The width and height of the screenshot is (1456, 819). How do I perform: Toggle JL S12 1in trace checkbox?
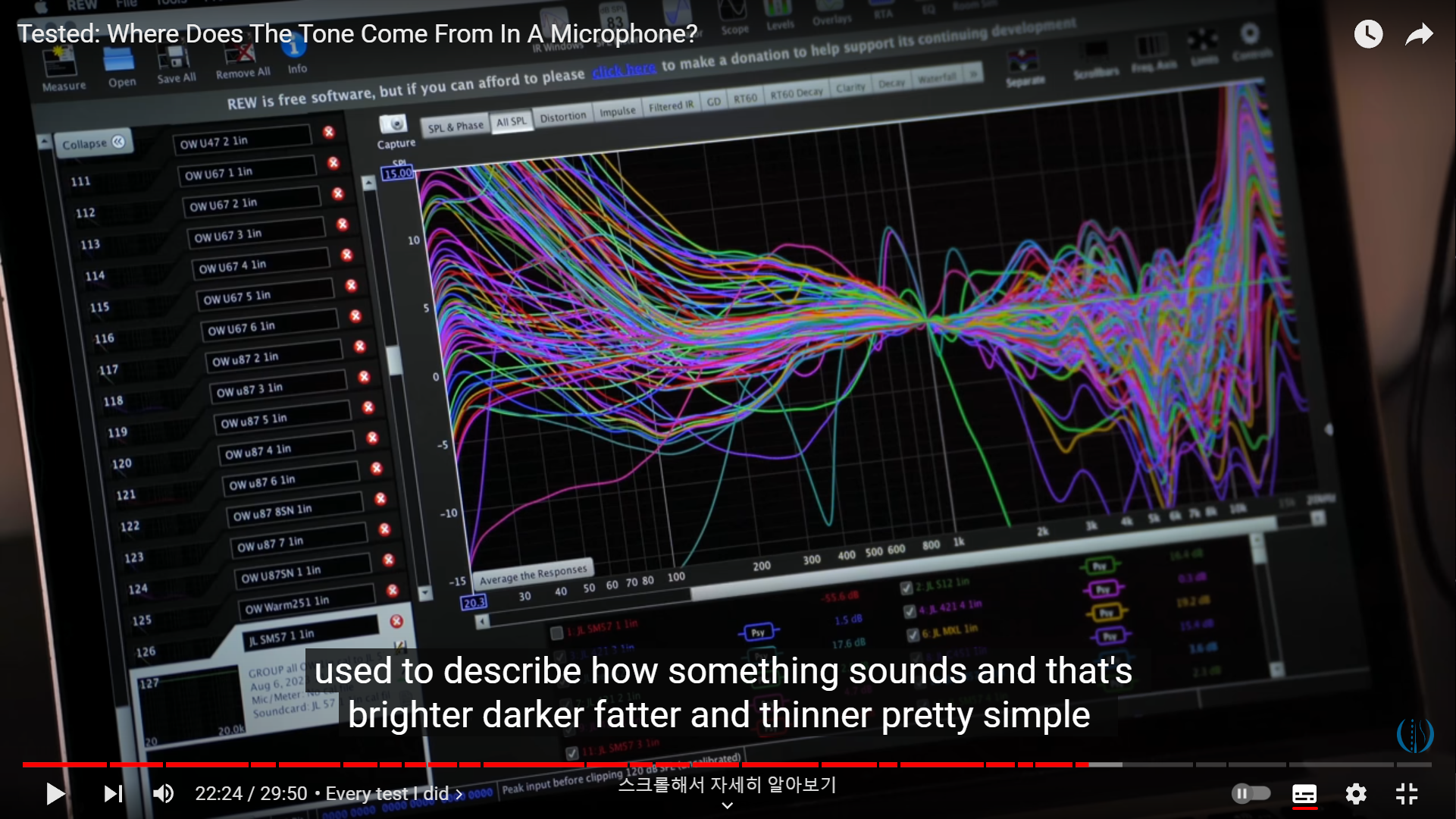906,587
